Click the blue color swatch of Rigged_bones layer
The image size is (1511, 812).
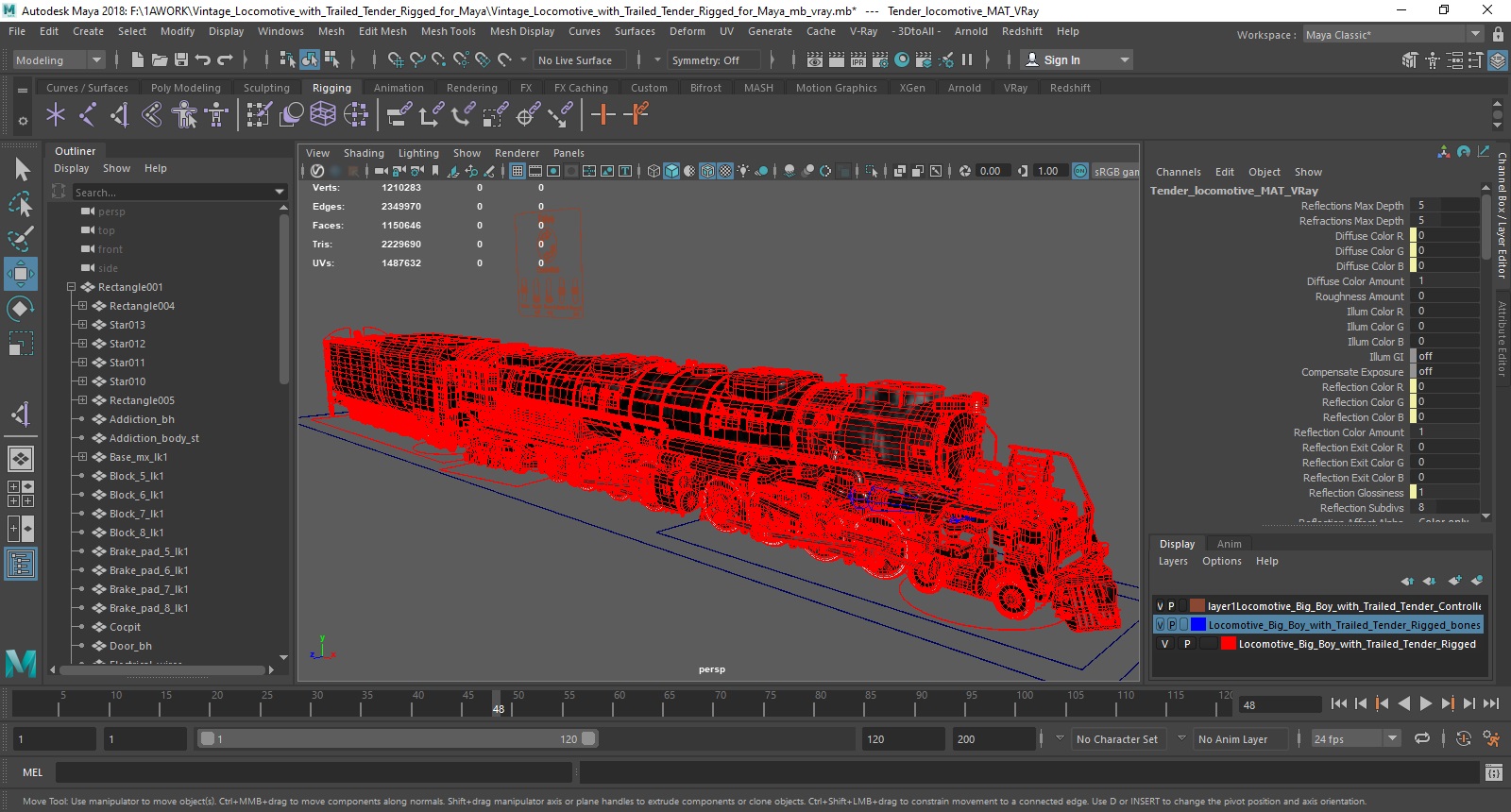point(1198,625)
